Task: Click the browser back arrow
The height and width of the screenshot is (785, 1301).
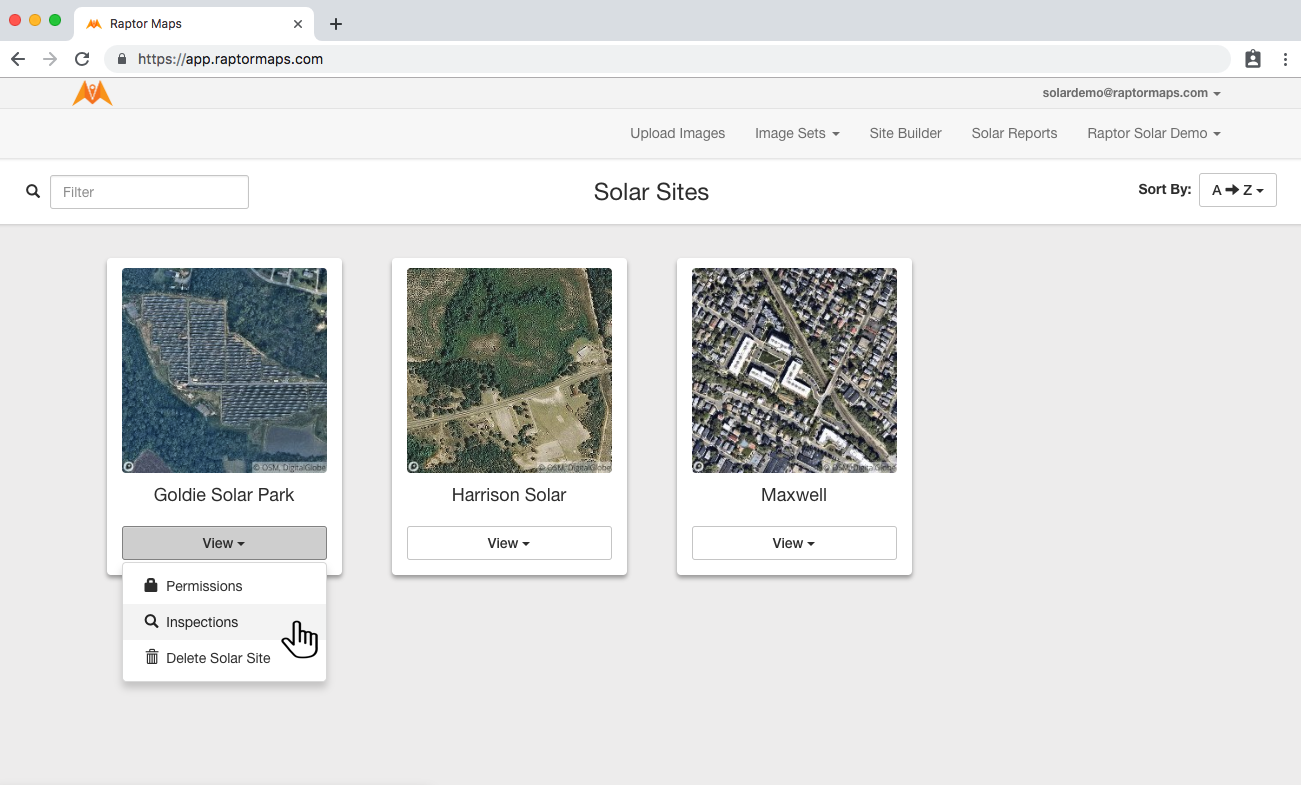Action: (x=18, y=59)
